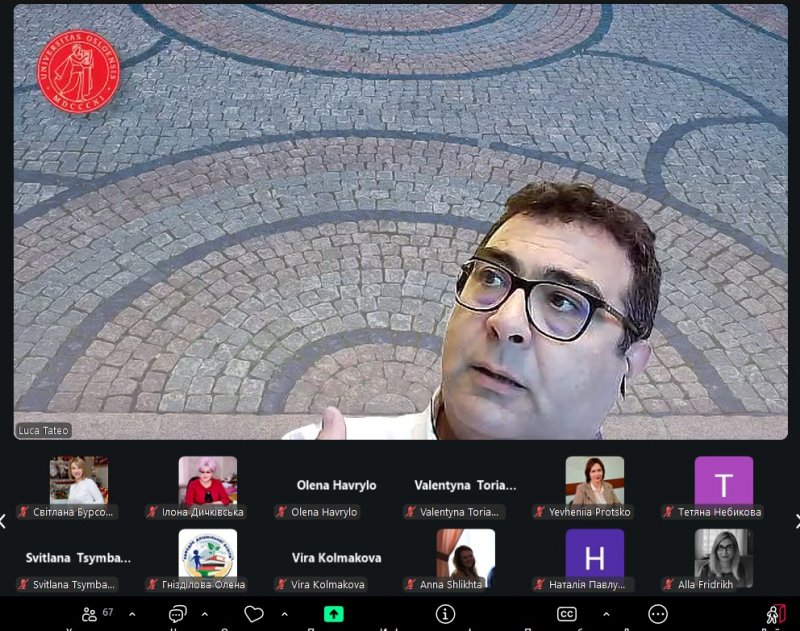Expand the arrow next to captions
Viewport: 800px width, 631px height.
605,614
